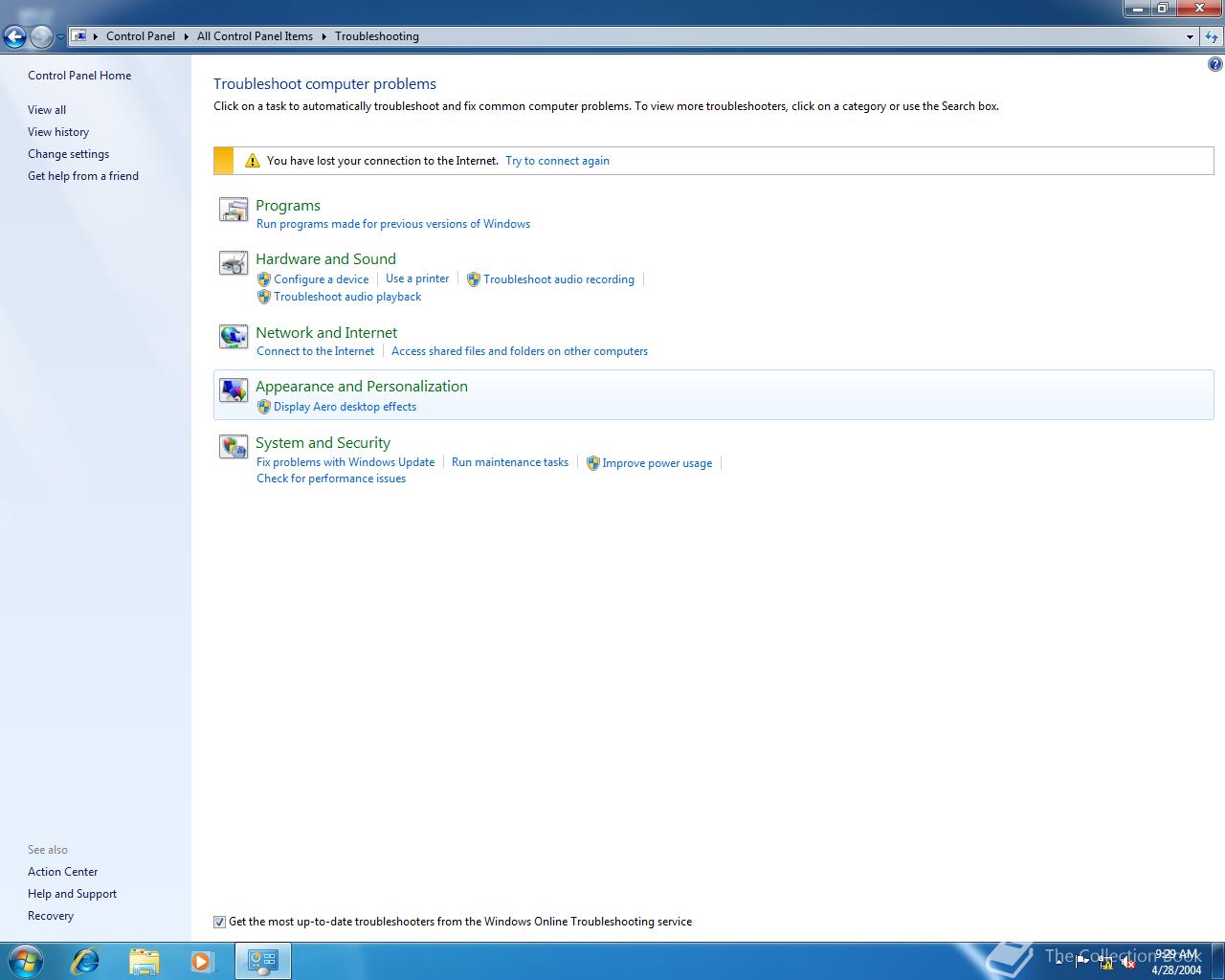Screen dimensions: 1225x980
Task: Click Run maintenance tasks
Action: tap(510, 462)
